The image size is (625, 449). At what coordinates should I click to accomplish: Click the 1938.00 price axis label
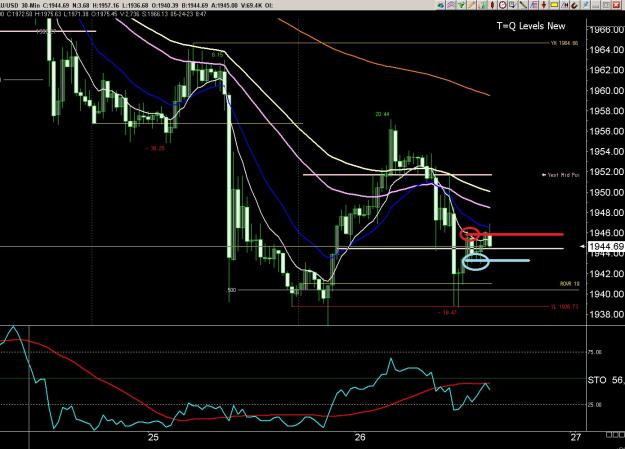607,314
